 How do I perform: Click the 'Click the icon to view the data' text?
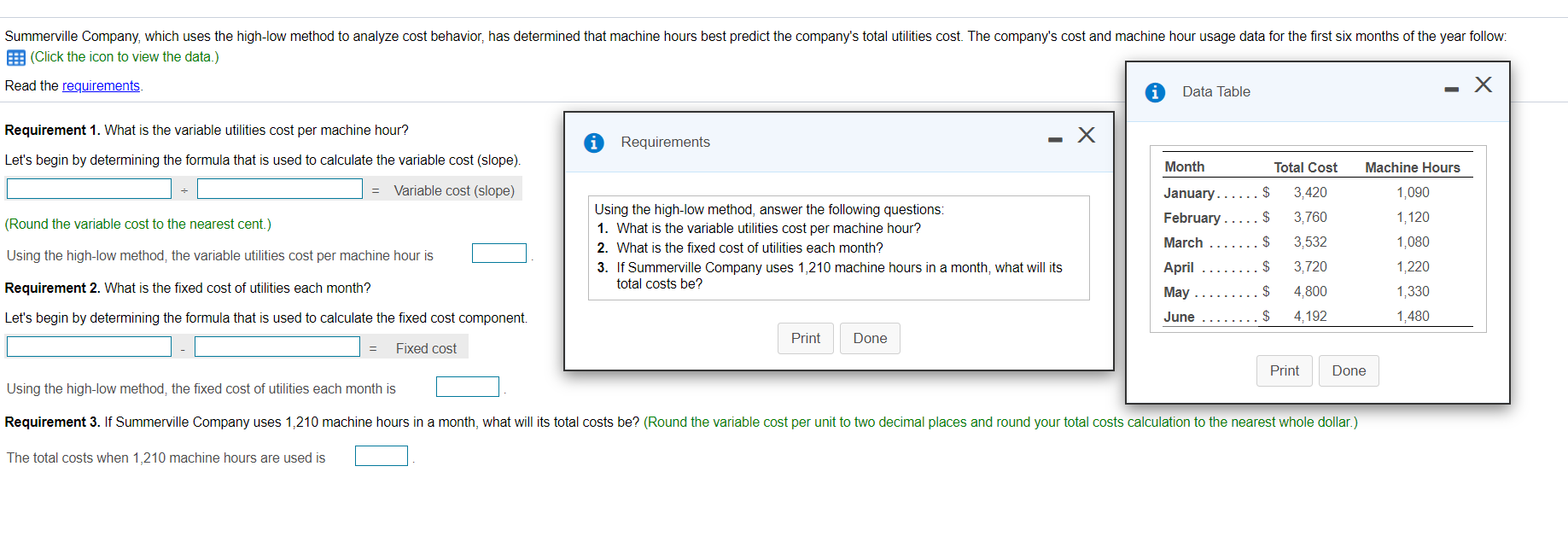(x=125, y=57)
